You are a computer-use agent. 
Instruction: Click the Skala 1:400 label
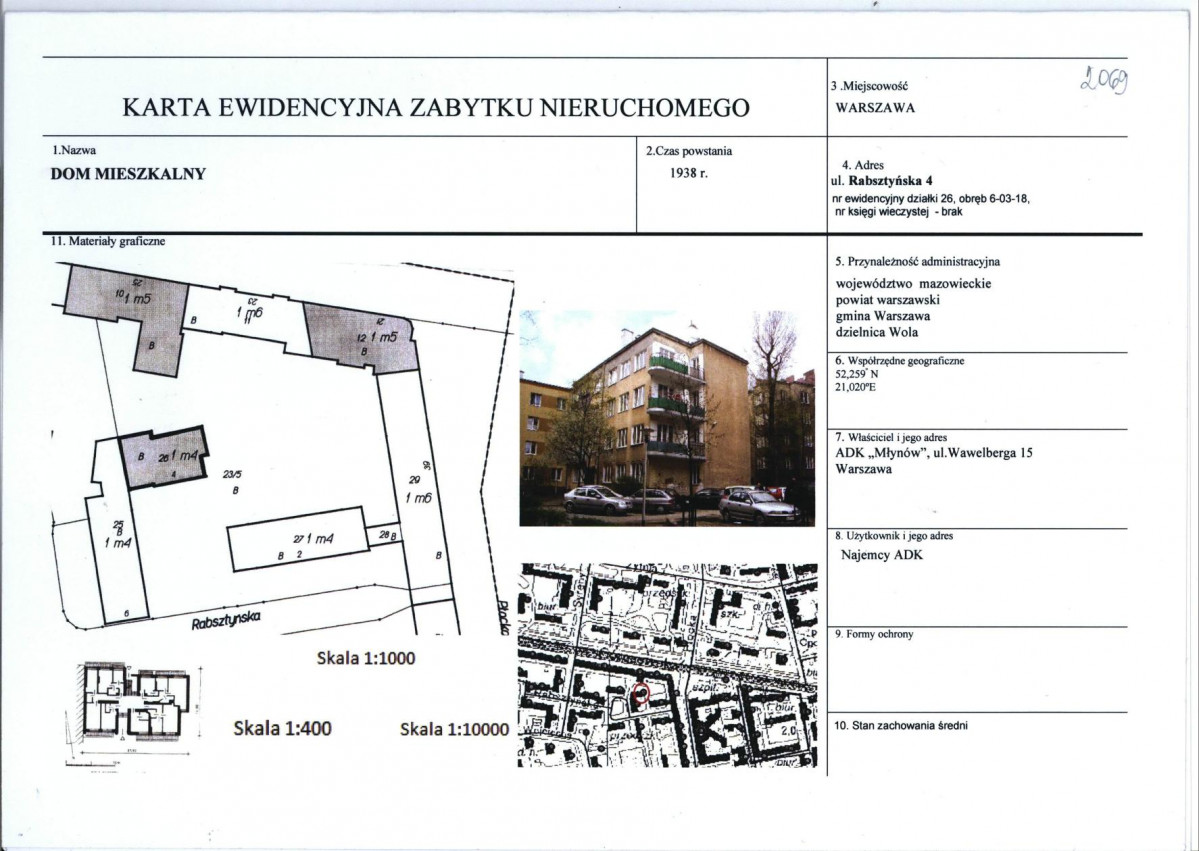point(283,728)
